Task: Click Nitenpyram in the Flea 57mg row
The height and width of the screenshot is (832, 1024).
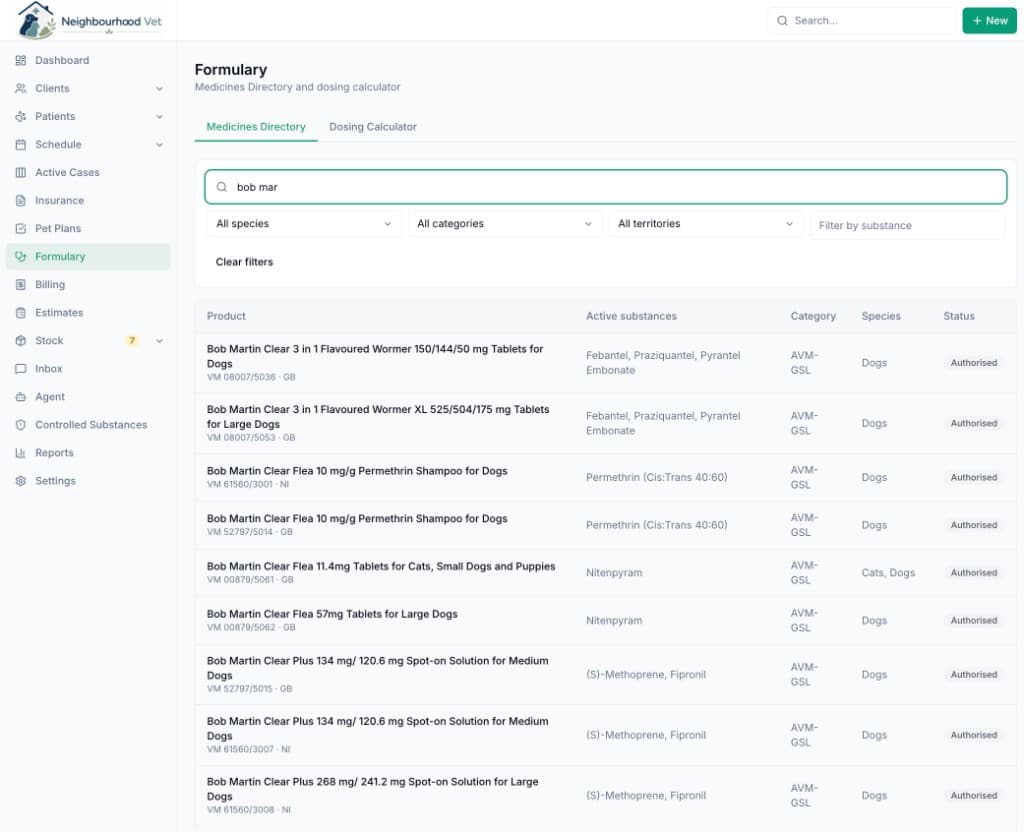Action: pos(614,620)
